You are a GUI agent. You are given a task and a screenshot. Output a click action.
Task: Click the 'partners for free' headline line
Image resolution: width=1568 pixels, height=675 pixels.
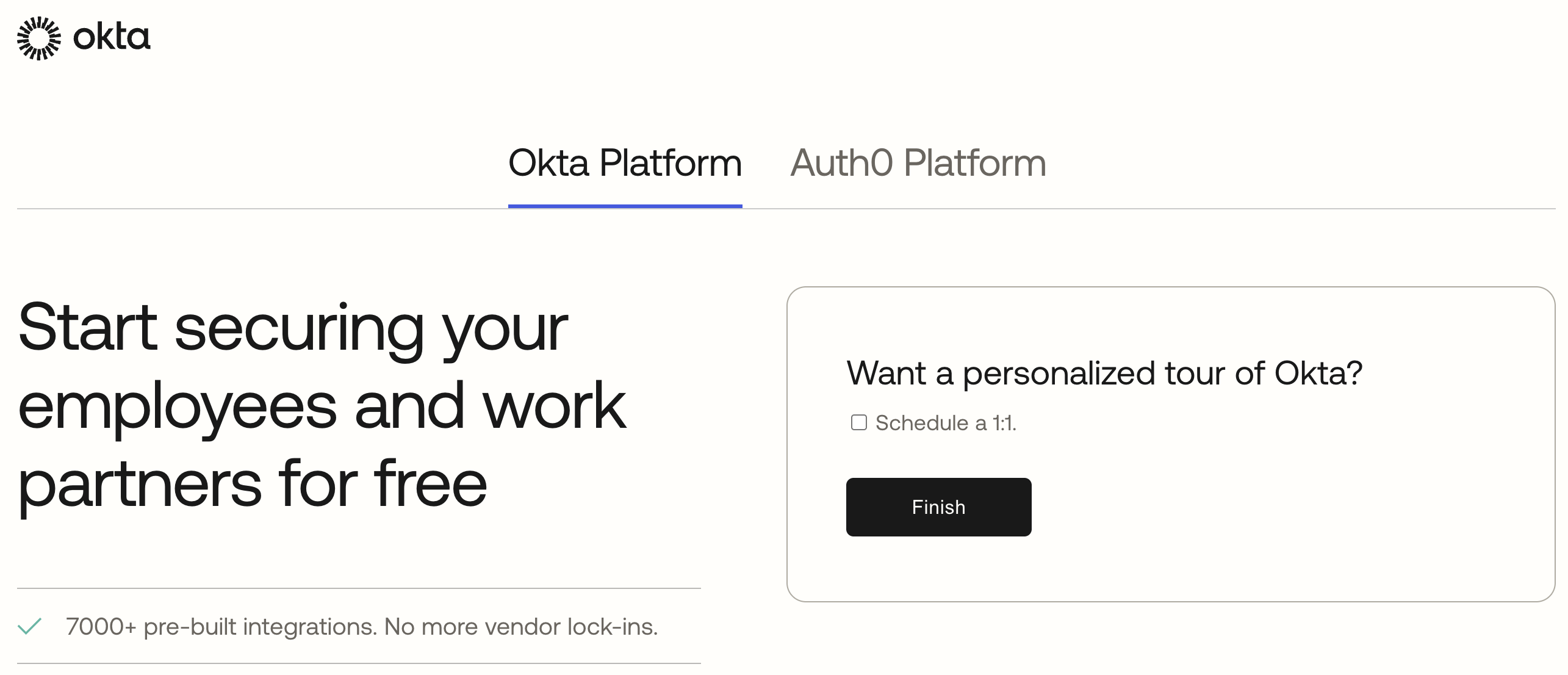tap(253, 485)
